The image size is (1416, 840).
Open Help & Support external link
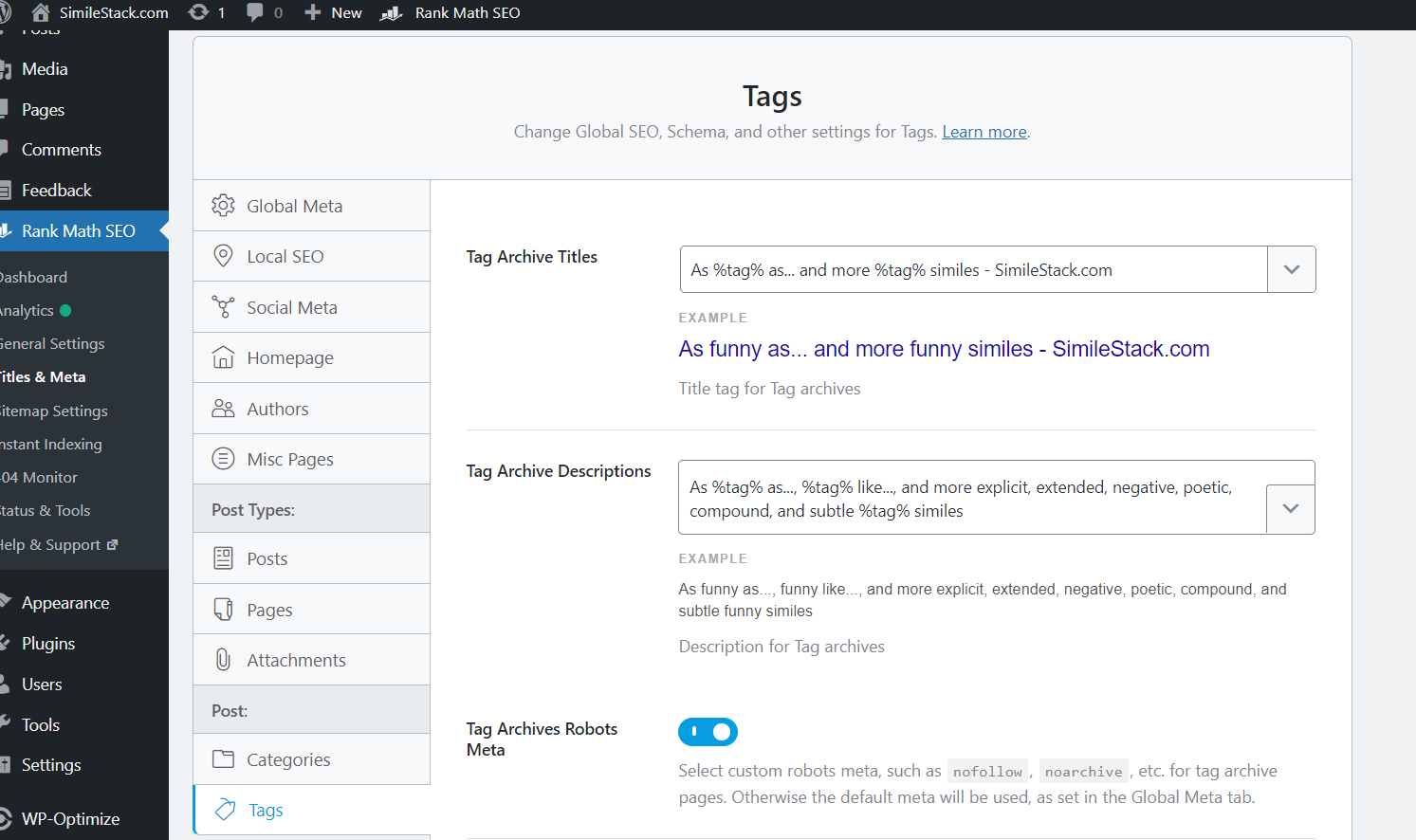pos(59,545)
